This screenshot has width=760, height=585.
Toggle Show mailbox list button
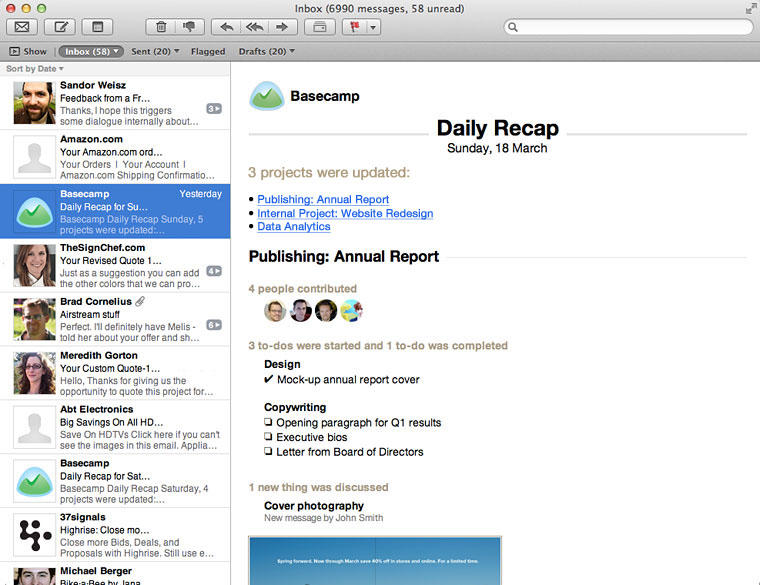coord(28,51)
